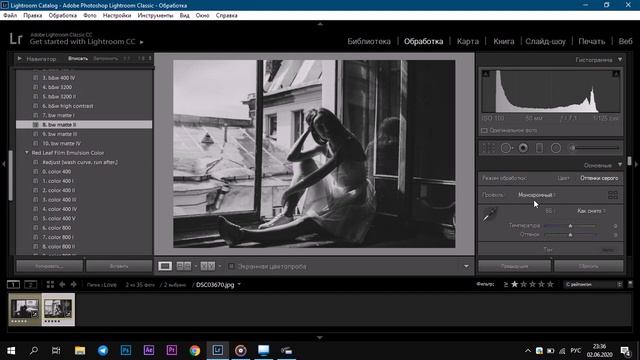Open Telegram from the taskbar
This screenshot has height=360, width=640.
coord(103,350)
